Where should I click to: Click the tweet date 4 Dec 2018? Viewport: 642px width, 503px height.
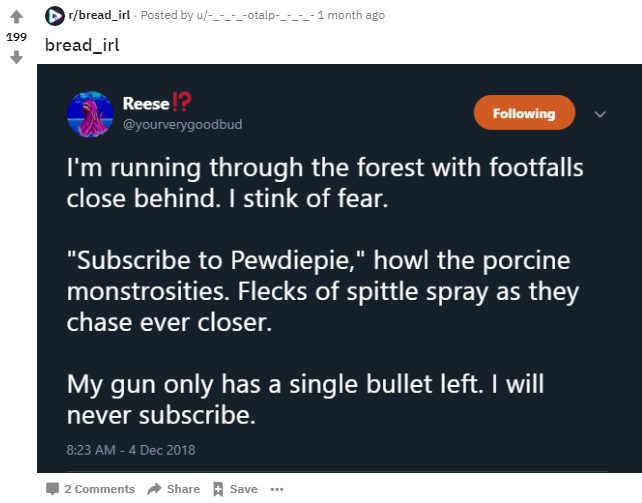[162, 450]
